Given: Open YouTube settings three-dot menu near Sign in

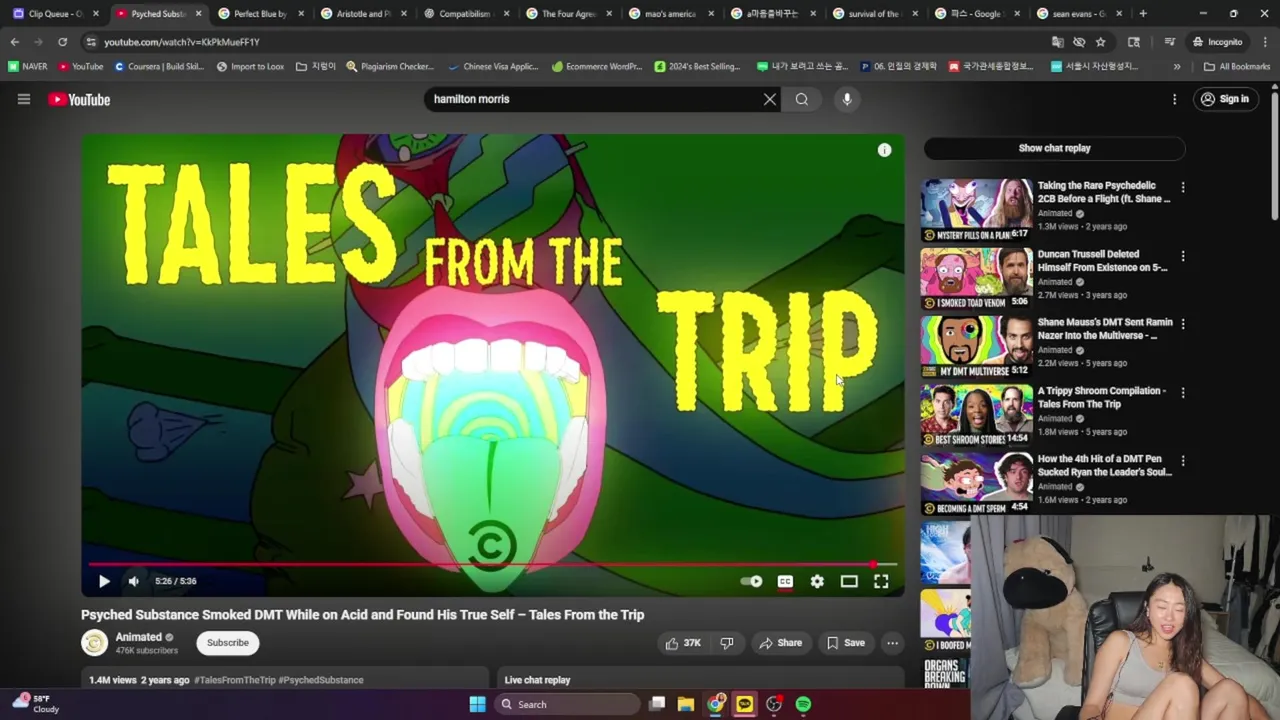Looking at the screenshot, I should [1175, 99].
